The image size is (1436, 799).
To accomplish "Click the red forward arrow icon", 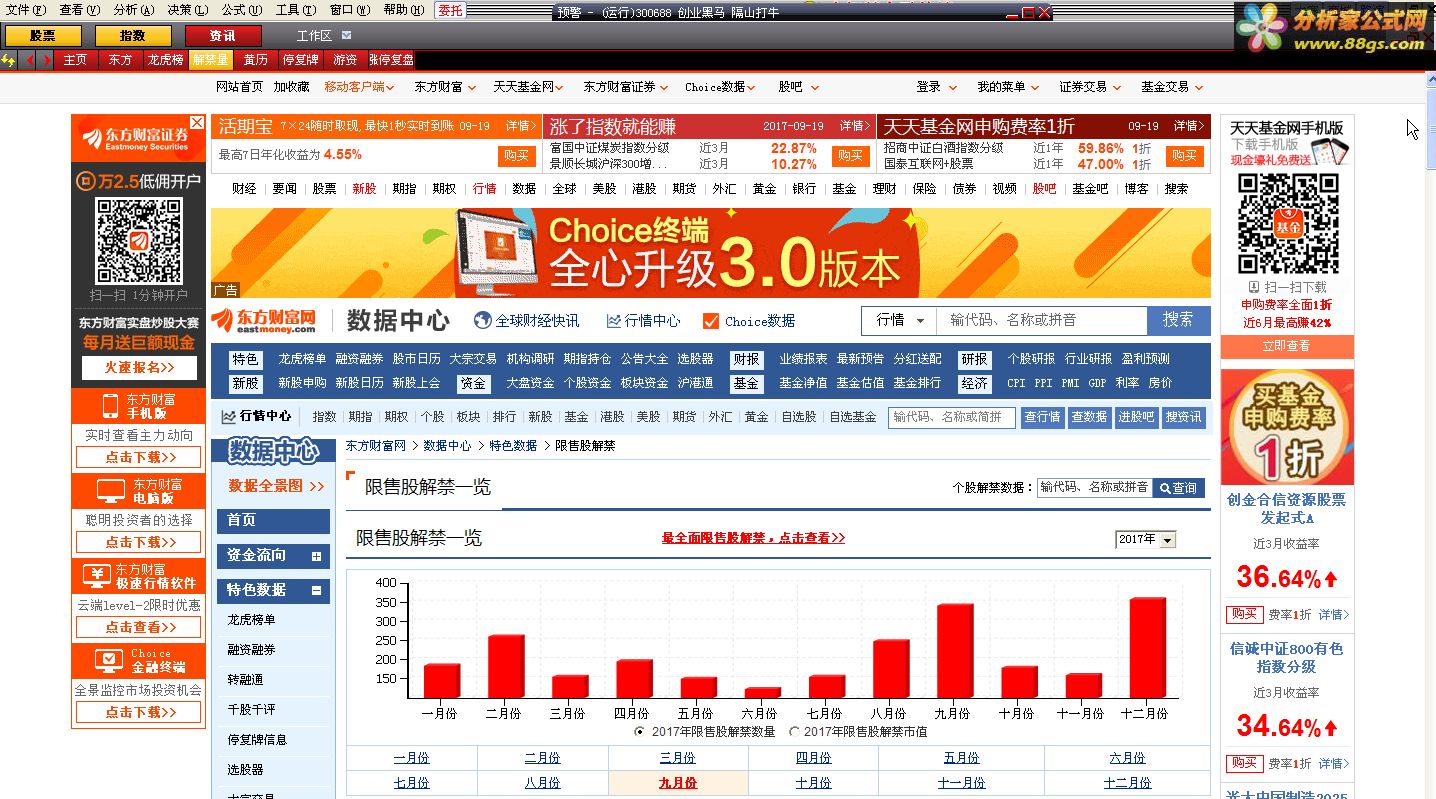I will tap(46, 60).
